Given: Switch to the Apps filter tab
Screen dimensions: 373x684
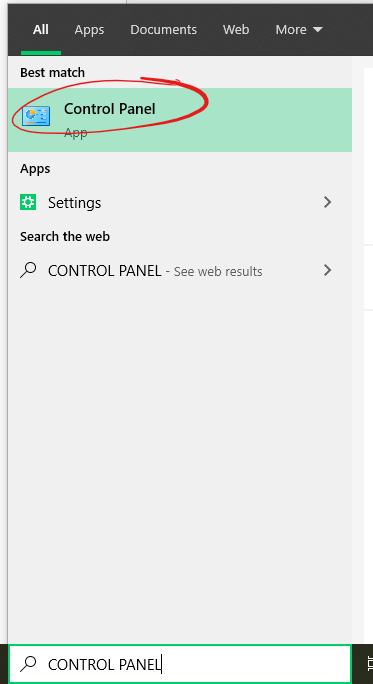Looking at the screenshot, I should [89, 30].
